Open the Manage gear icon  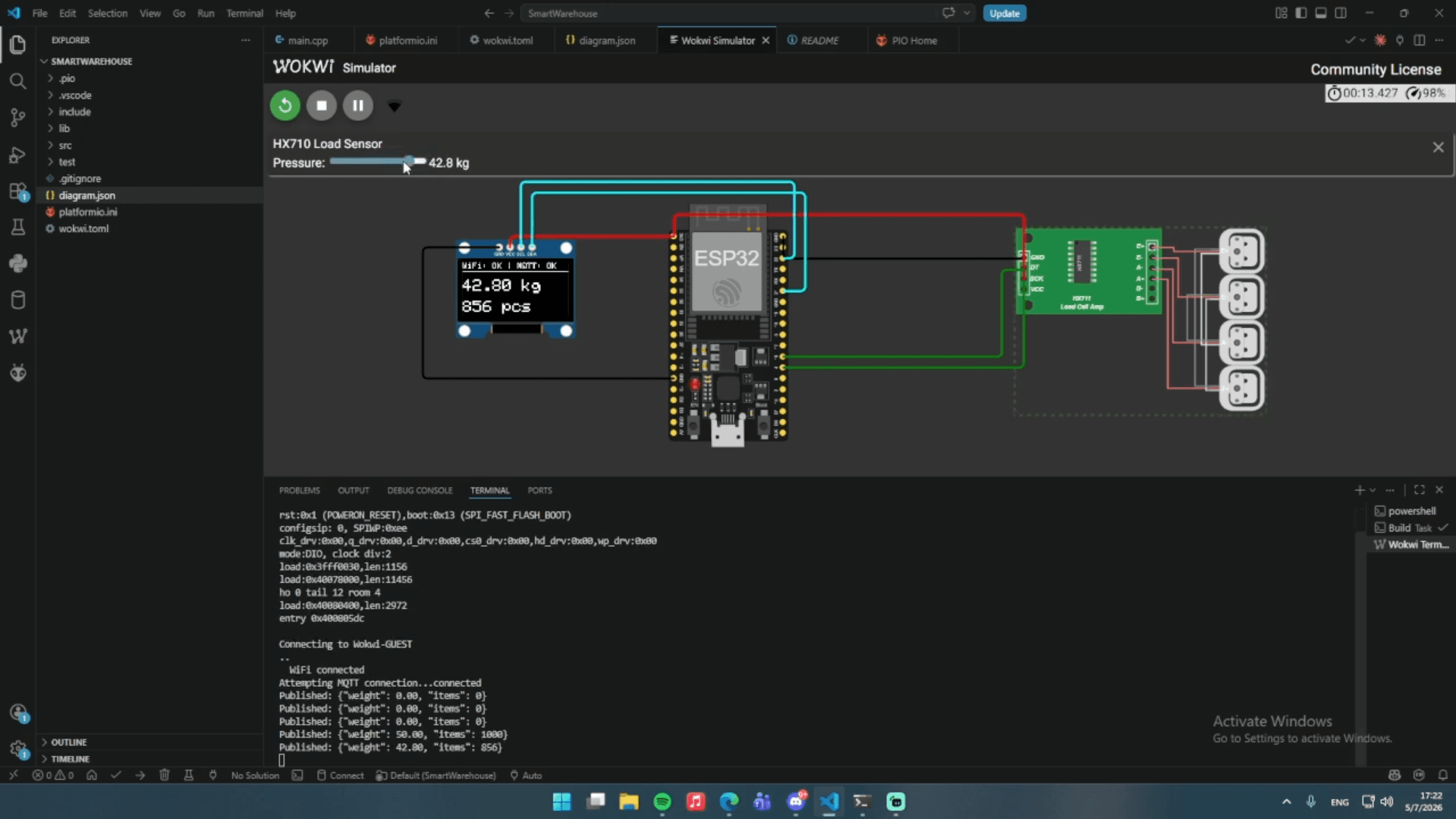17,749
